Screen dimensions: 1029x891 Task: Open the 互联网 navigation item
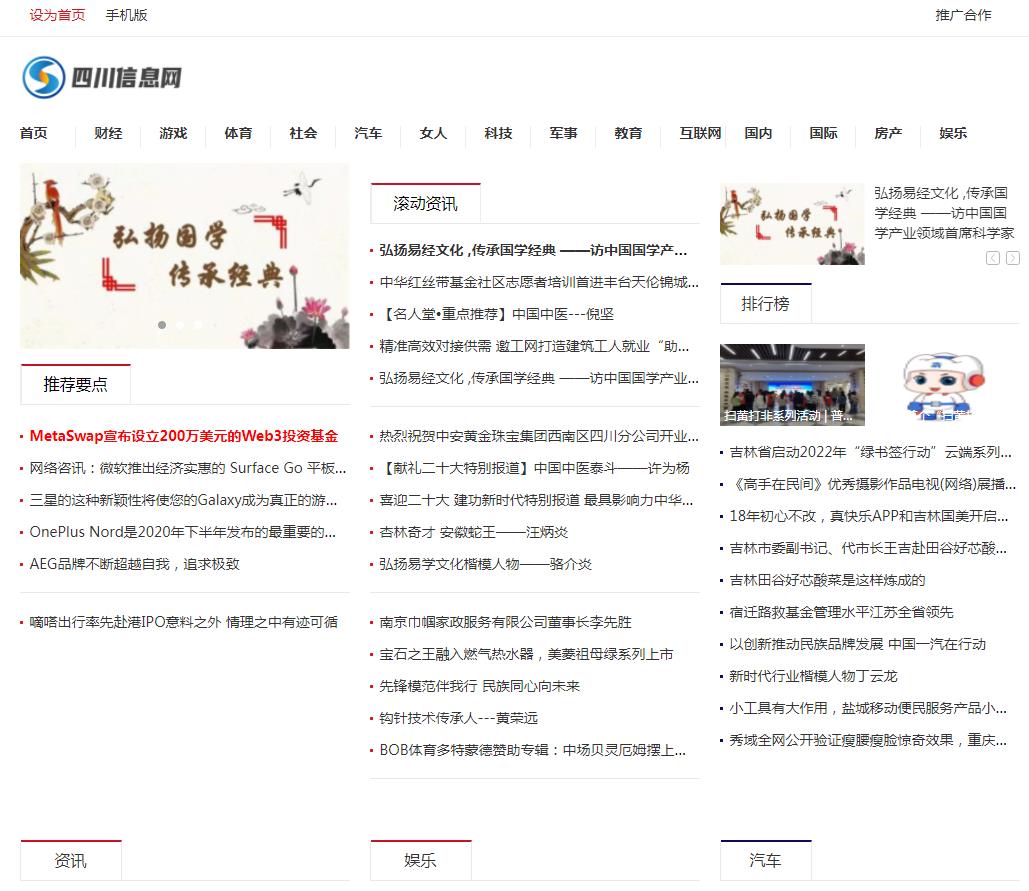(700, 133)
